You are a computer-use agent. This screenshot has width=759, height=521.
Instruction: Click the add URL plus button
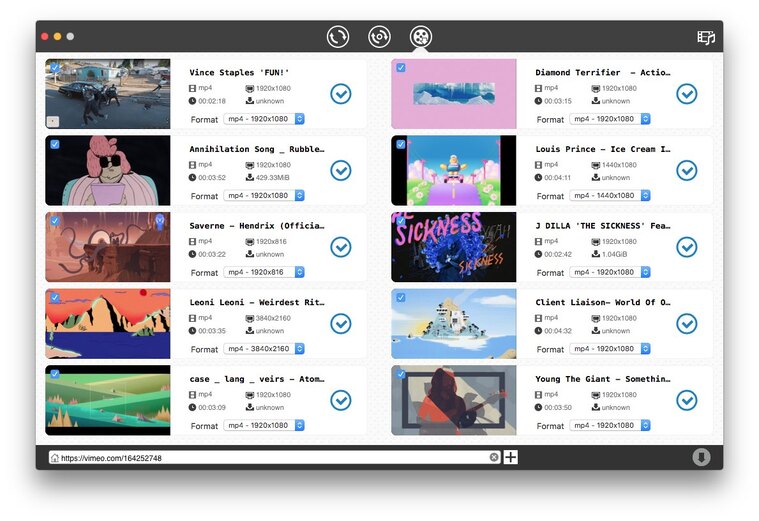[x=511, y=457]
